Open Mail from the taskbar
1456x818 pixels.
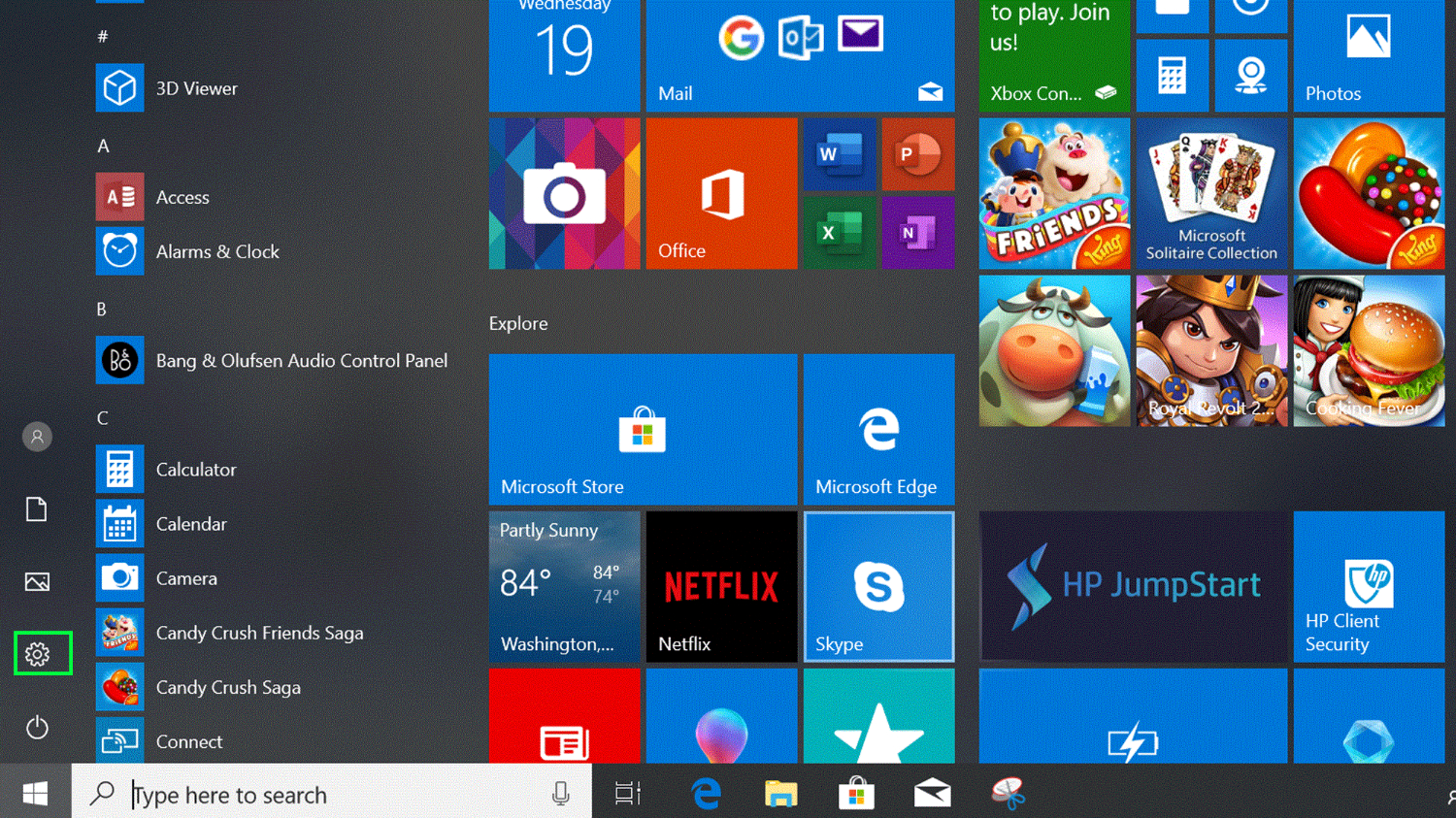(x=932, y=794)
